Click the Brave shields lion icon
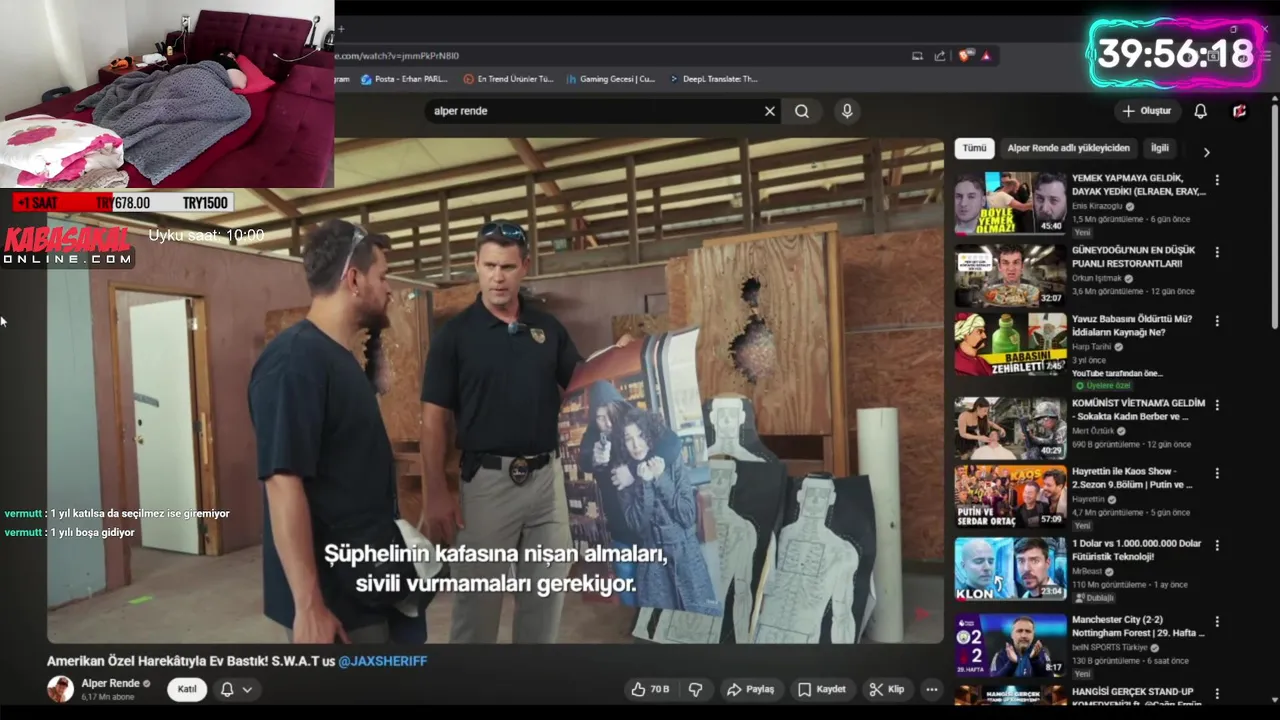This screenshot has width=1280, height=720. (966, 56)
